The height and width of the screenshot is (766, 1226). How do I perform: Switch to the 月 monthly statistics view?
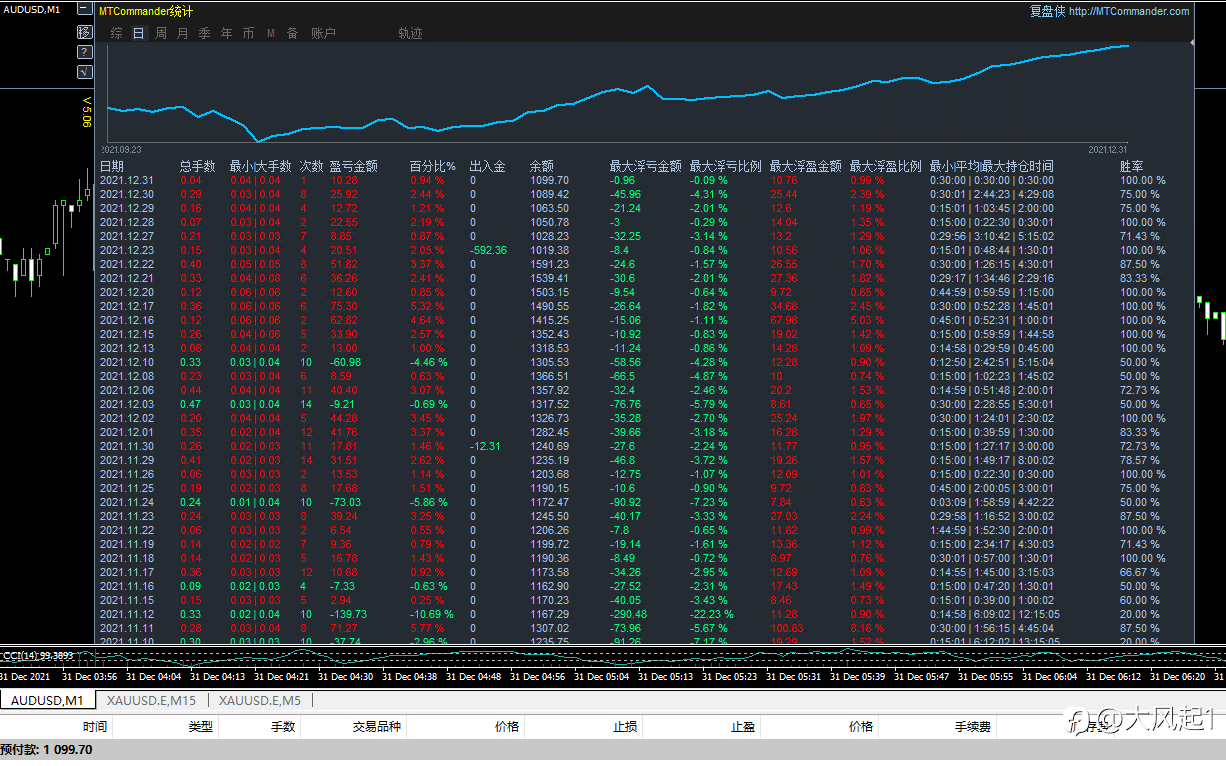pyautogui.click(x=182, y=33)
